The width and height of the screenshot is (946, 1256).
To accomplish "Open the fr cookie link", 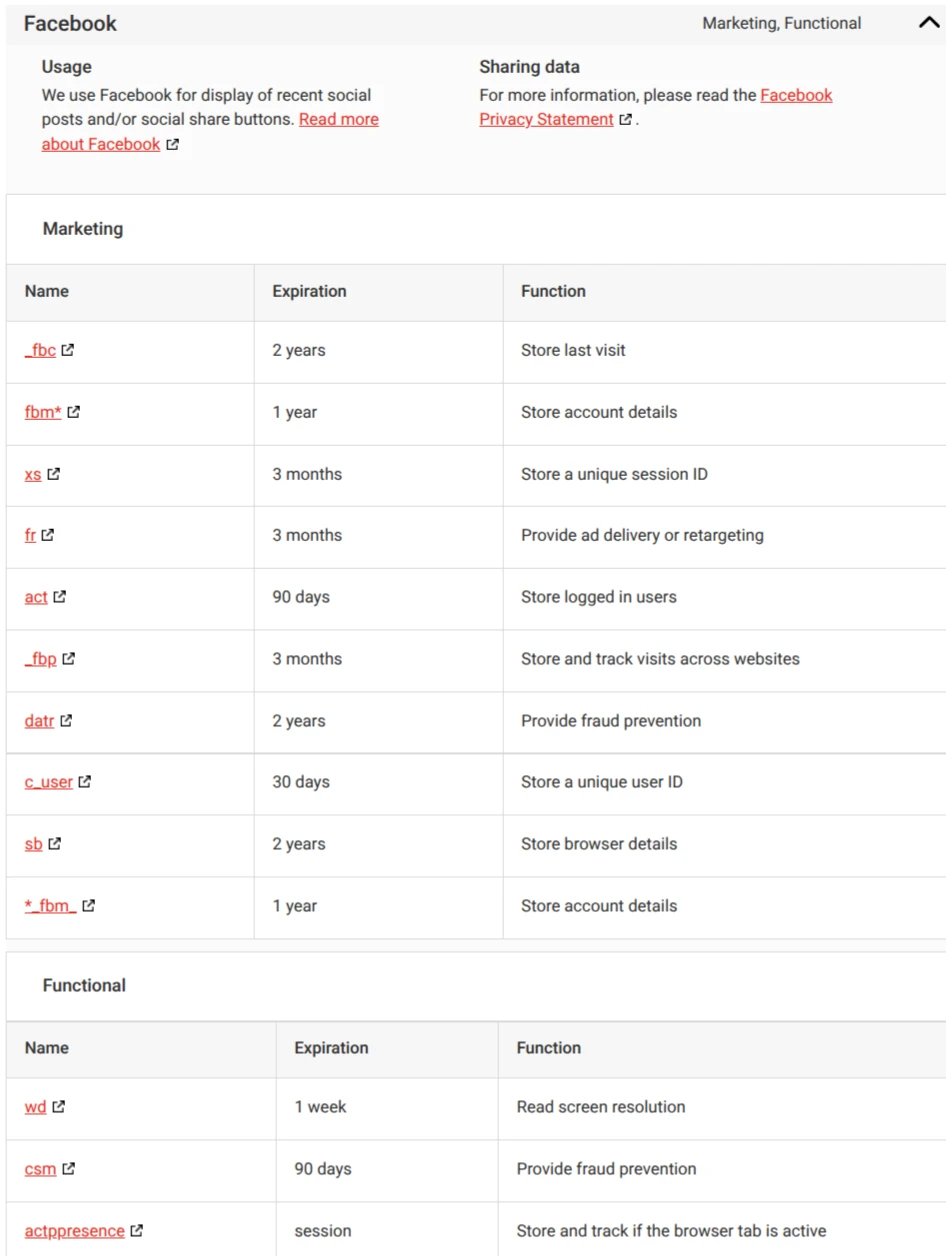I will click(x=30, y=535).
